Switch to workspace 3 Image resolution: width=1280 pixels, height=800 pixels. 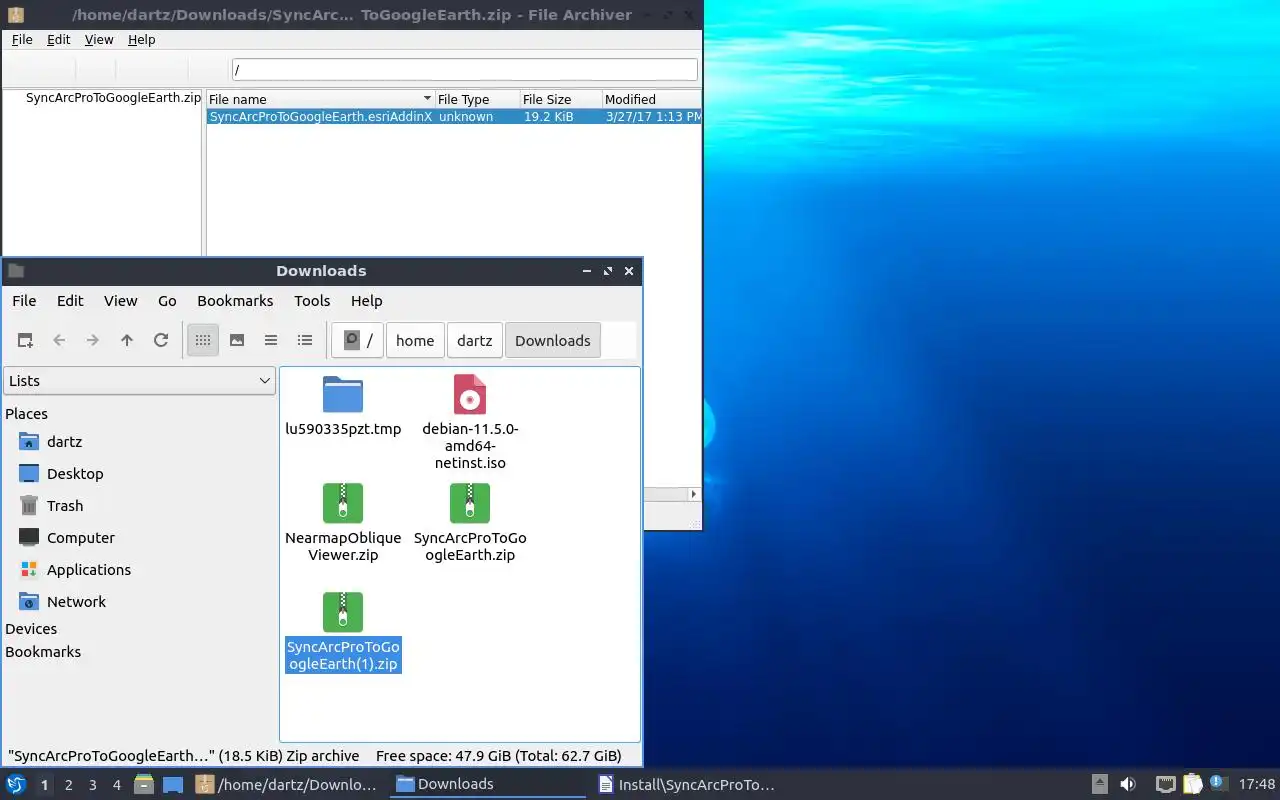[92, 785]
